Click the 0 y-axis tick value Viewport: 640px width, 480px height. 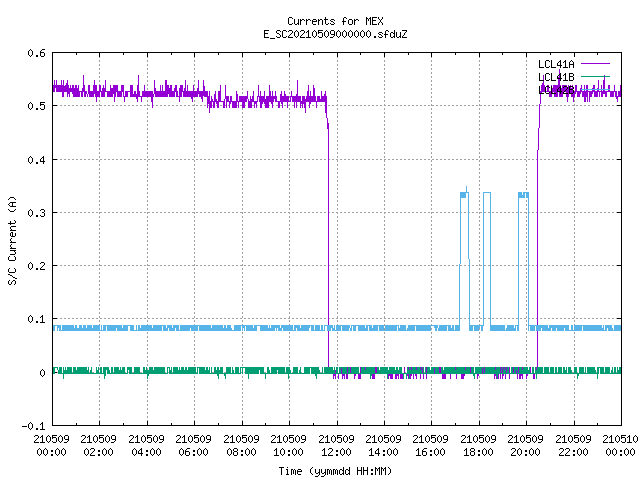coord(42,373)
